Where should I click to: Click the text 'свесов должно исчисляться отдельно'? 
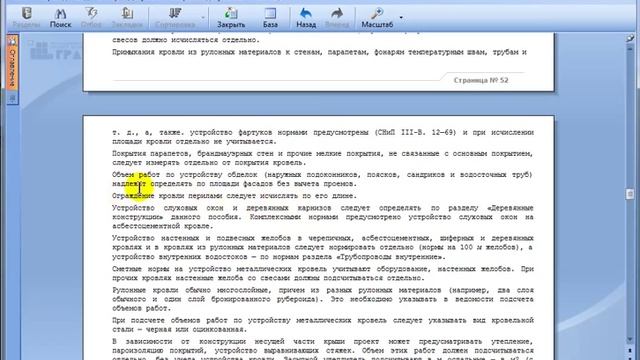(186, 40)
